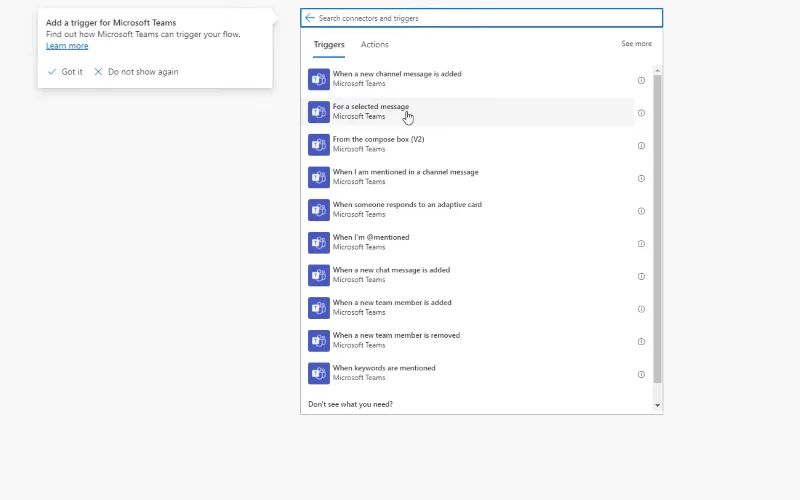
Task: Click Teams icon for team member added trigger
Action: click(x=319, y=308)
